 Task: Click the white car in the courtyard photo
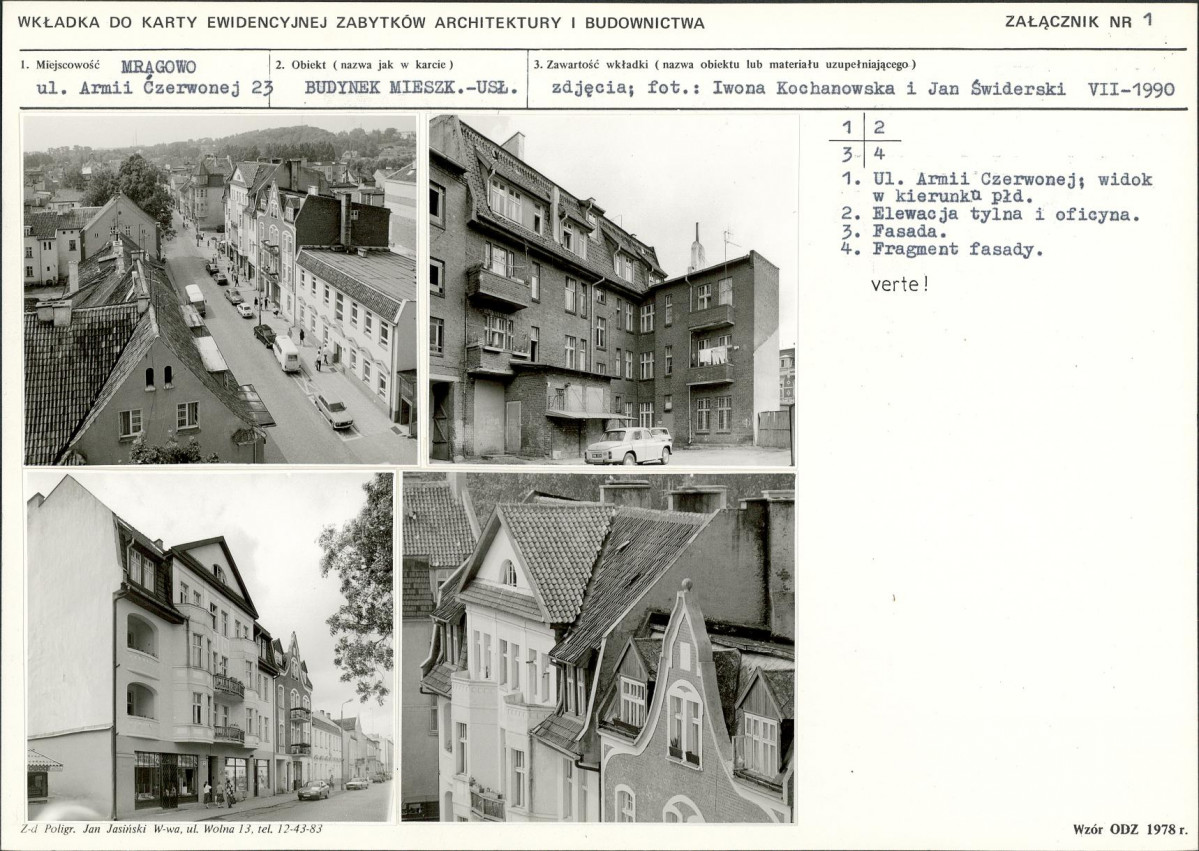[628, 446]
